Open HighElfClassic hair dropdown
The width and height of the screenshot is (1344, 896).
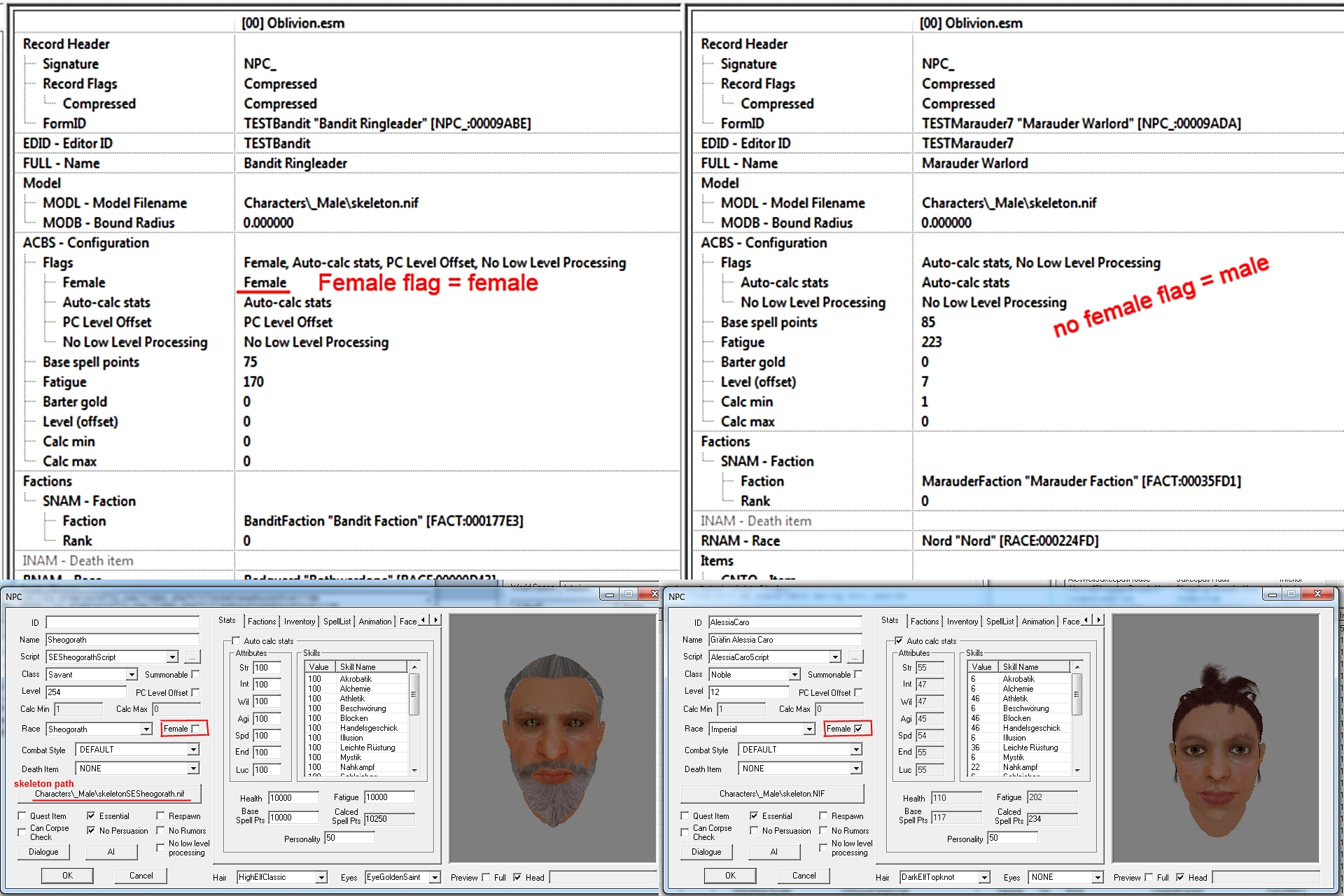pyautogui.click(x=321, y=877)
